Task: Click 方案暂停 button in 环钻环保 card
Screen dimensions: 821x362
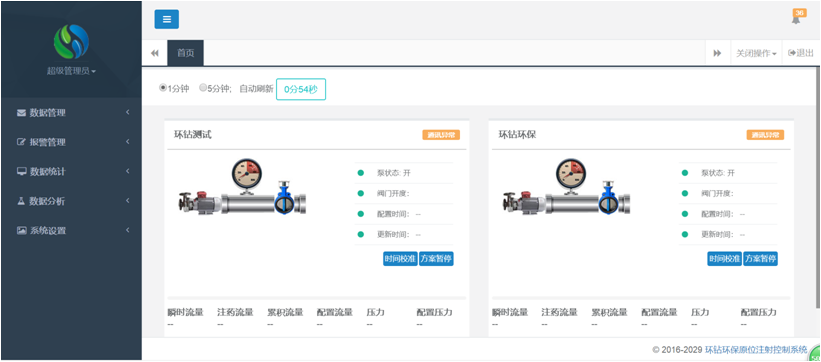Action: pyautogui.click(x=760, y=259)
